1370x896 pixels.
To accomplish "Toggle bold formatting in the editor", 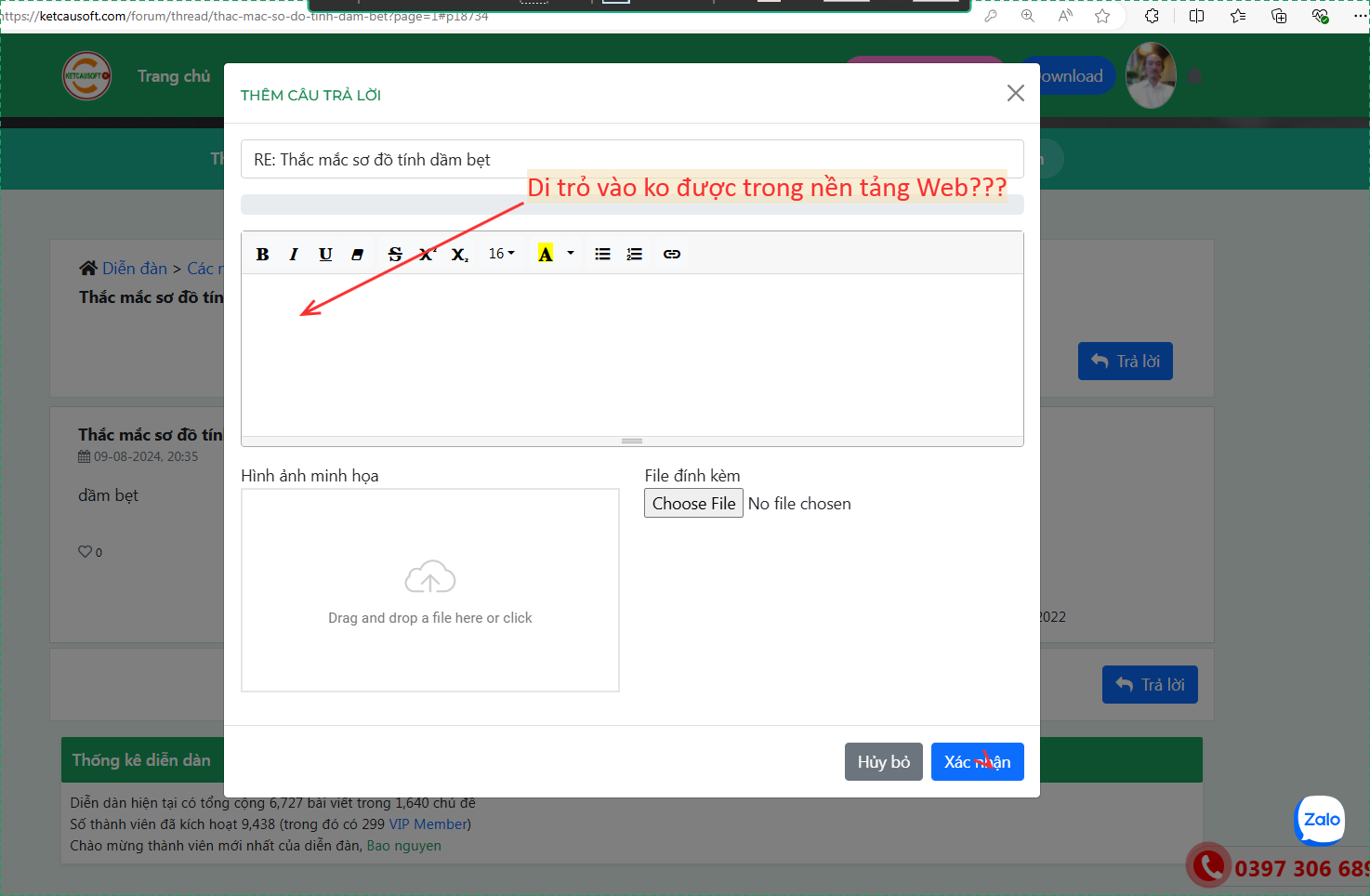I will [x=263, y=255].
